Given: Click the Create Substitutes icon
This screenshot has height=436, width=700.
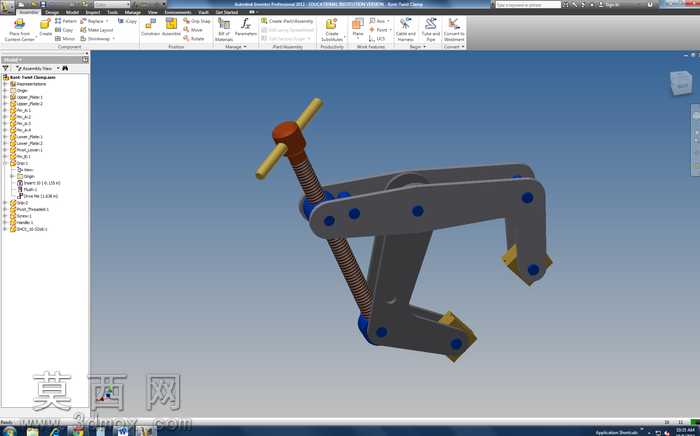Looking at the screenshot, I should pyautogui.click(x=331, y=24).
